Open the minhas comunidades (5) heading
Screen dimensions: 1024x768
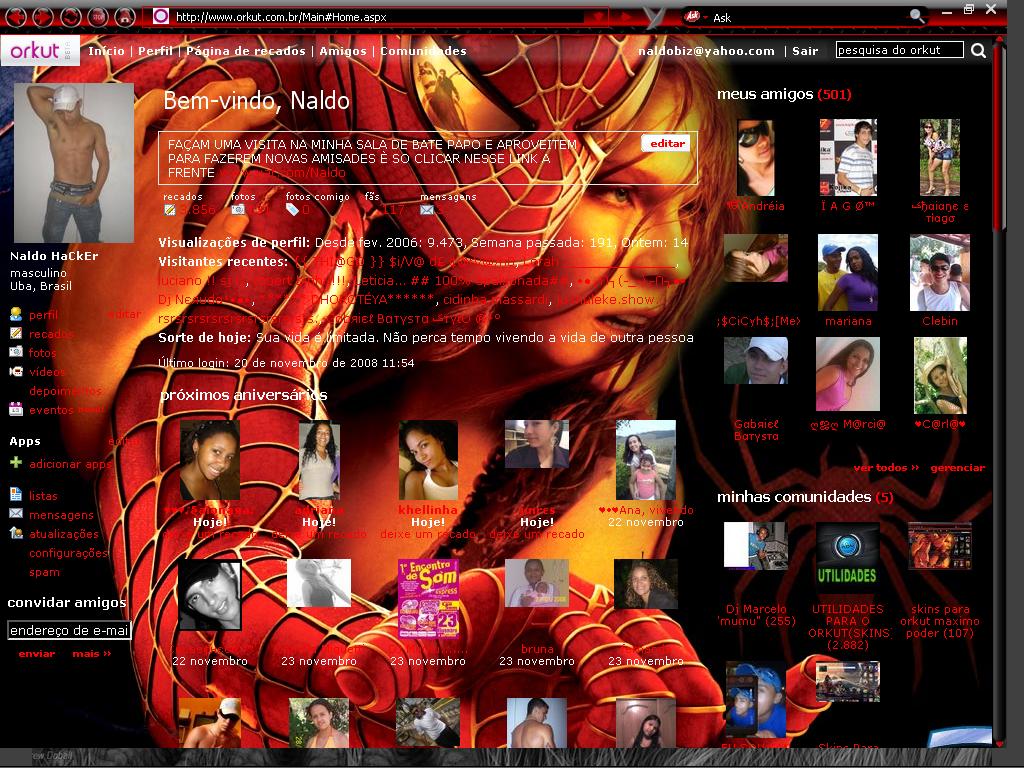click(805, 497)
